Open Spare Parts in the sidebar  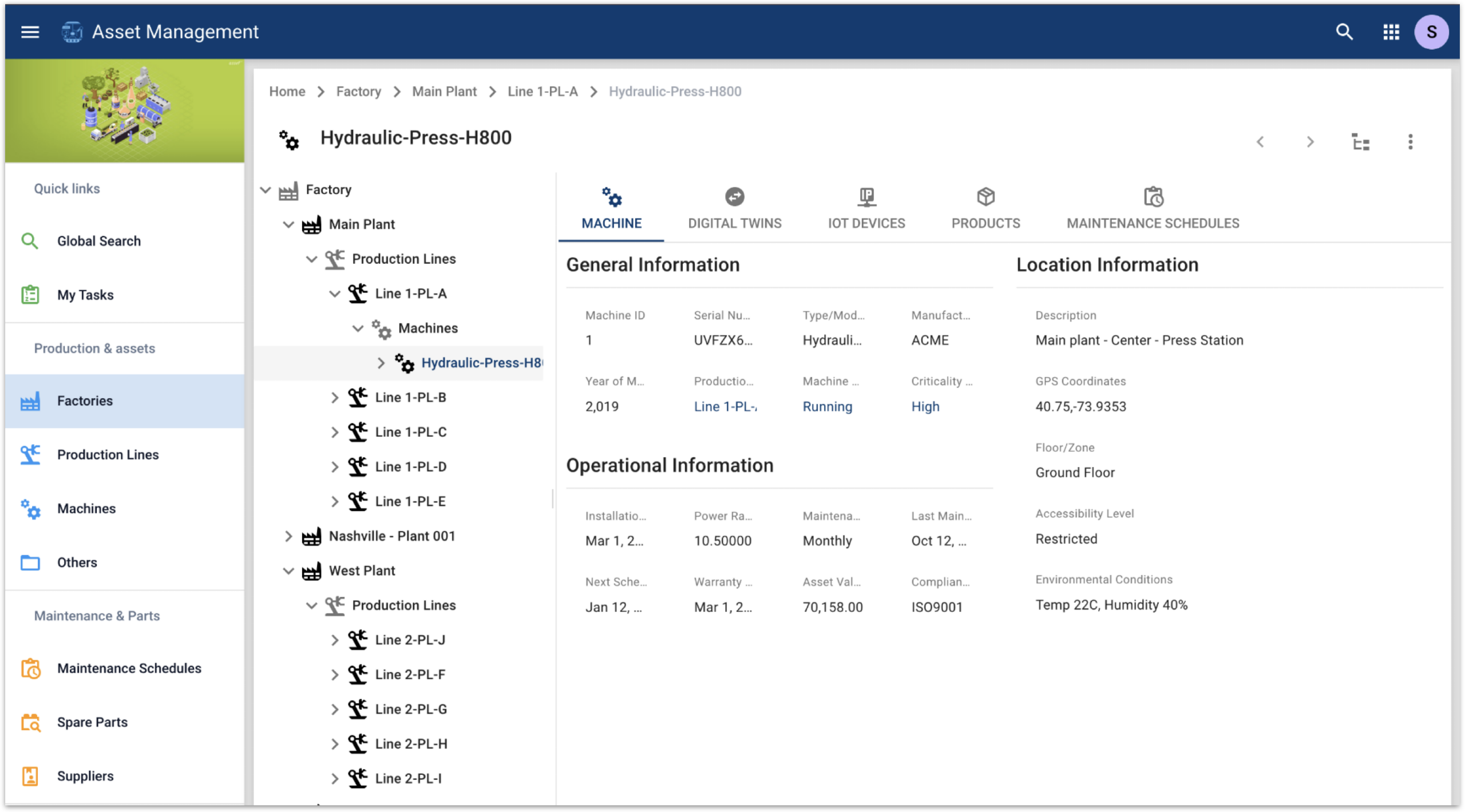(92, 722)
